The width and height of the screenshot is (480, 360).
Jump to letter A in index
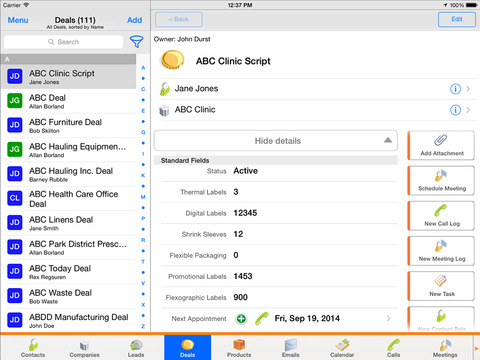(x=143, y=68)
